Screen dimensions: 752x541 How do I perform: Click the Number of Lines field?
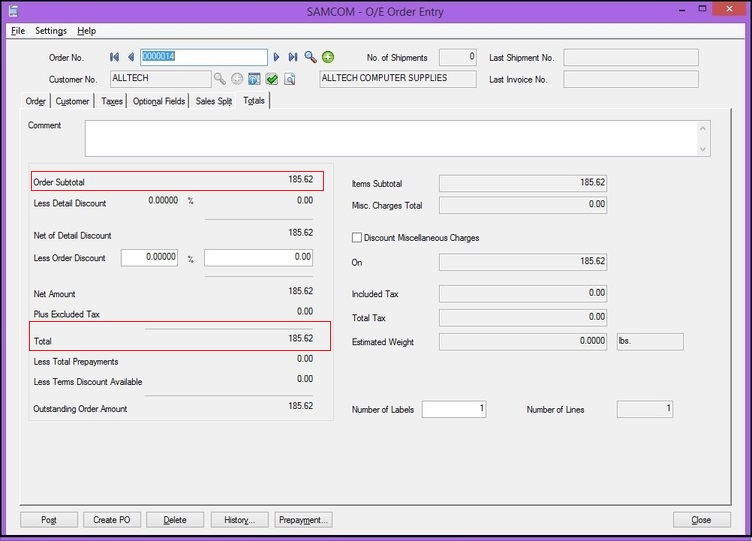(x=645, y=409)
